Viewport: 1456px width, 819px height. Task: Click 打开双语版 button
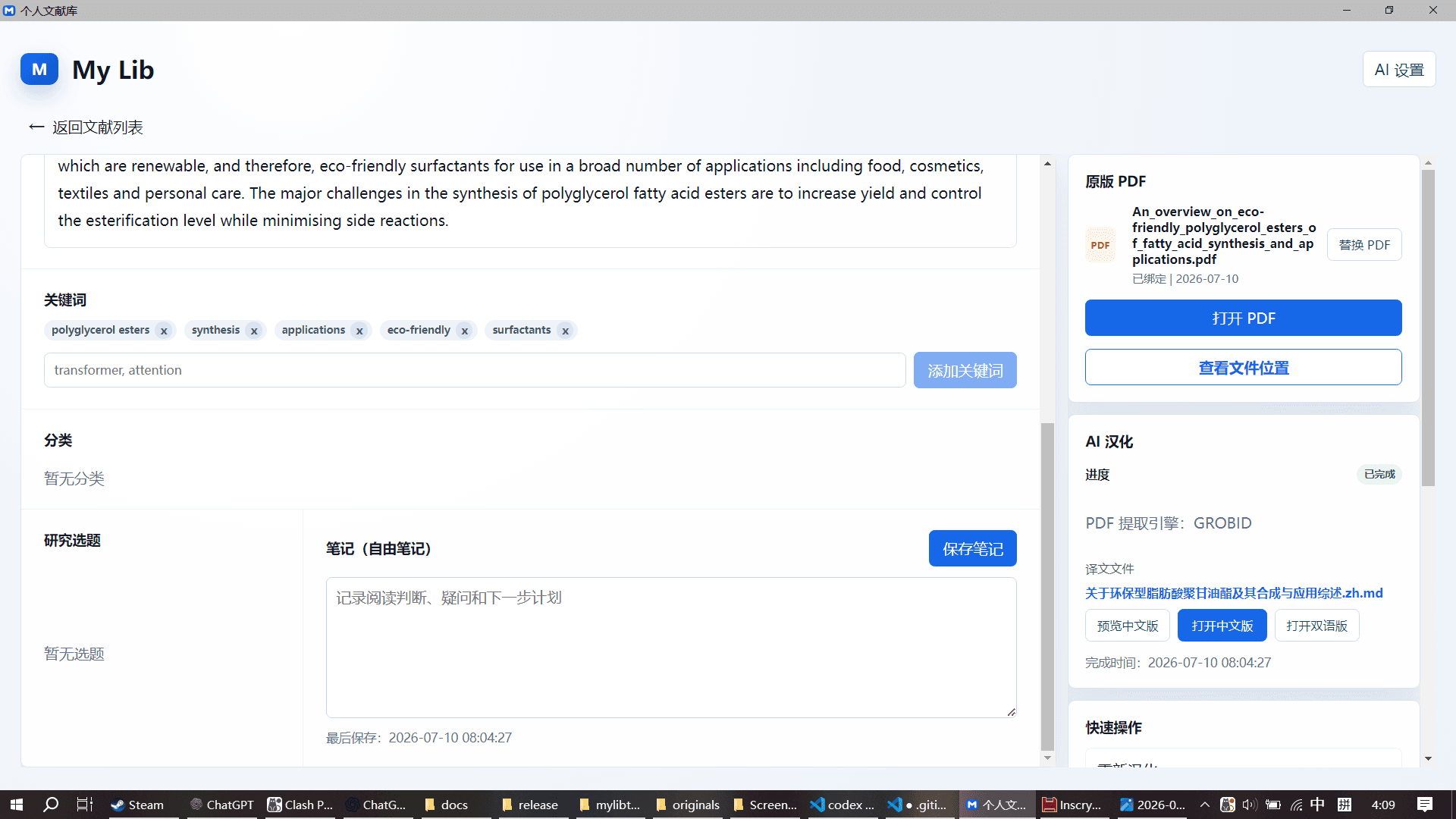1316,626
